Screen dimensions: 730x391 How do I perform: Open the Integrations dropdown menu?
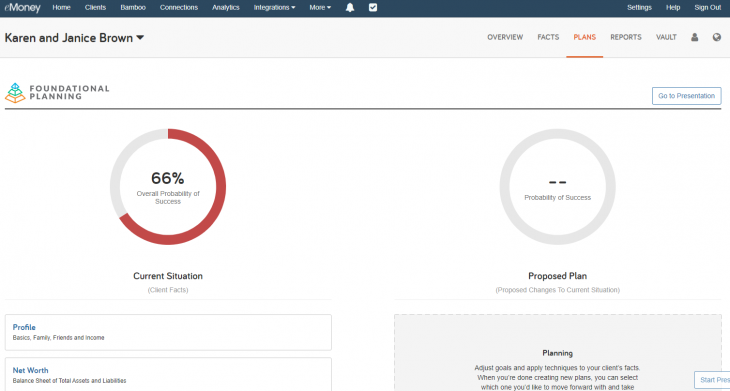(x=274, y=7)
